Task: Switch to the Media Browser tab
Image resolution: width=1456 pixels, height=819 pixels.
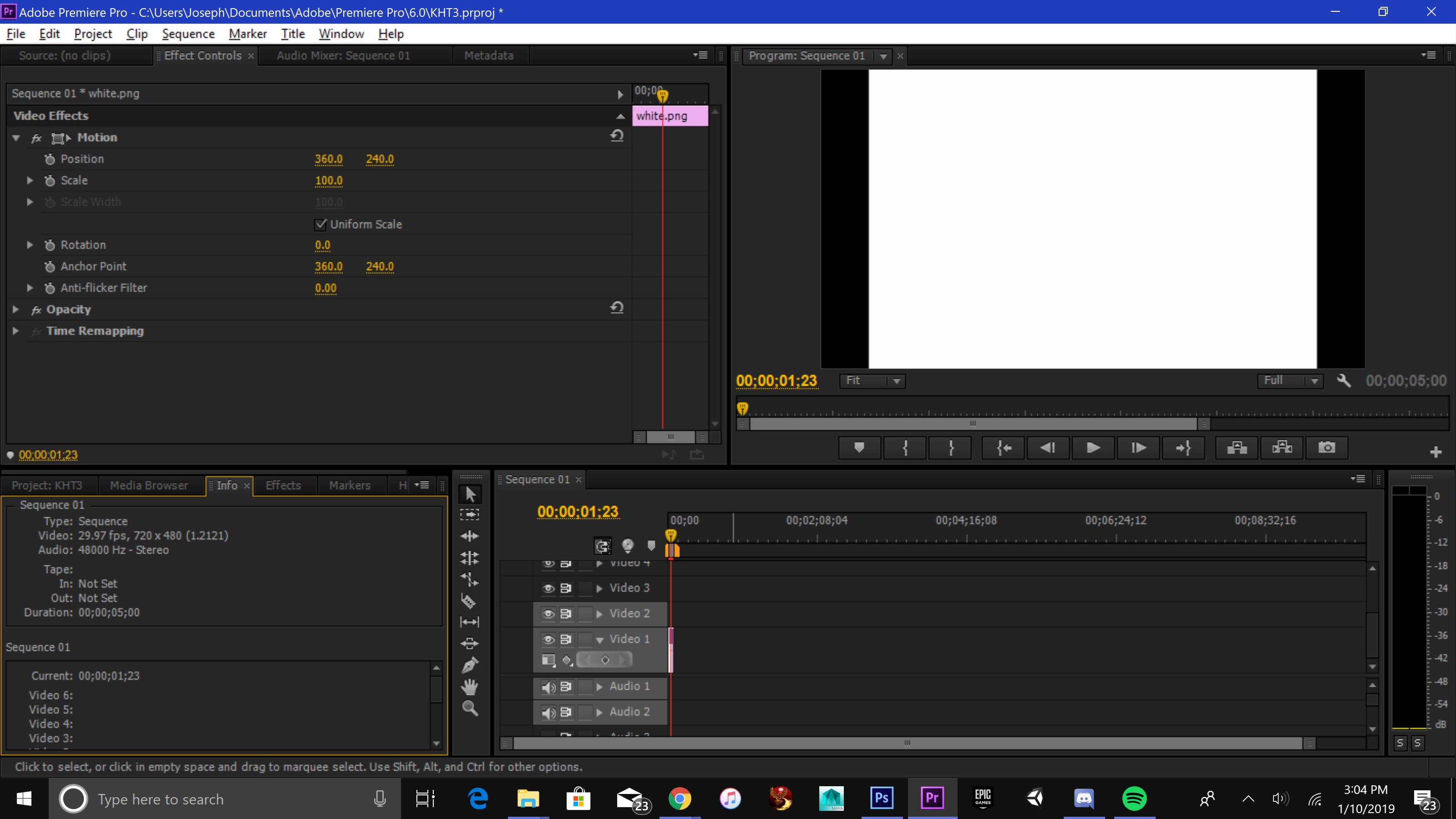Action: pyautogui.click(x=149, y=485)
